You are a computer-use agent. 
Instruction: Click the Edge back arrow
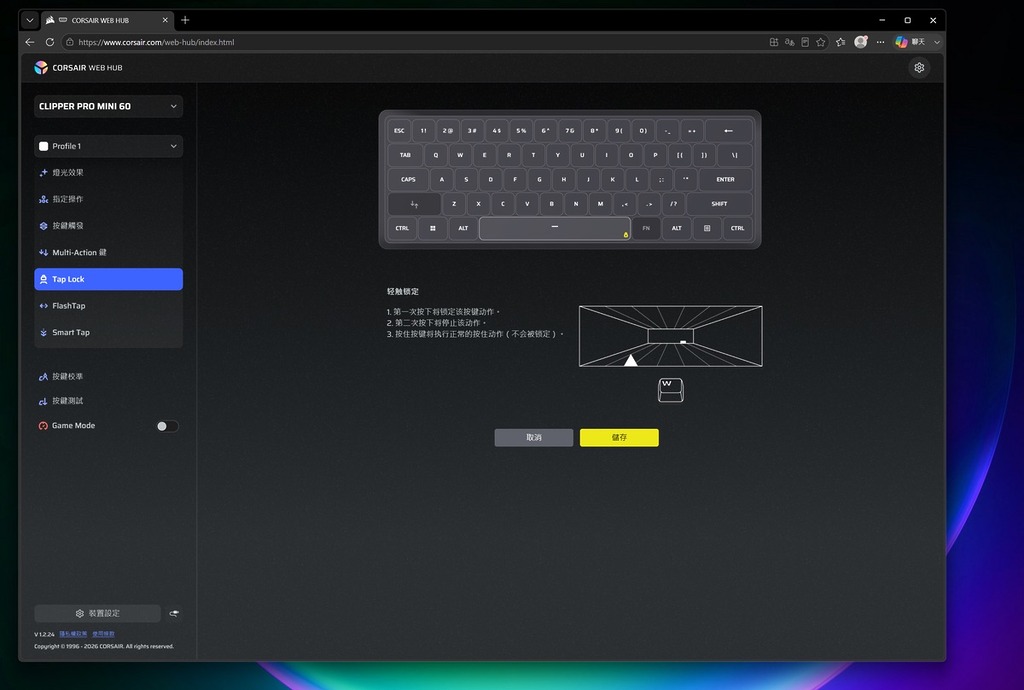[x=30, y=42]
